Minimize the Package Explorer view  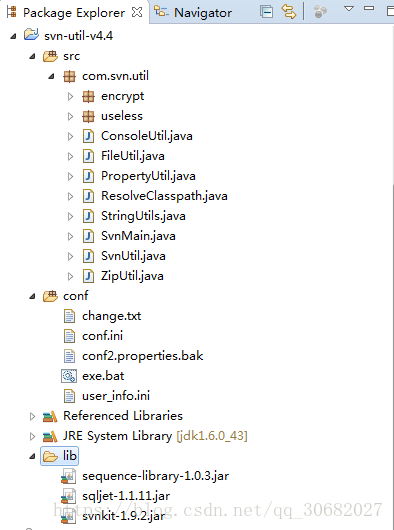click(369, 8)
